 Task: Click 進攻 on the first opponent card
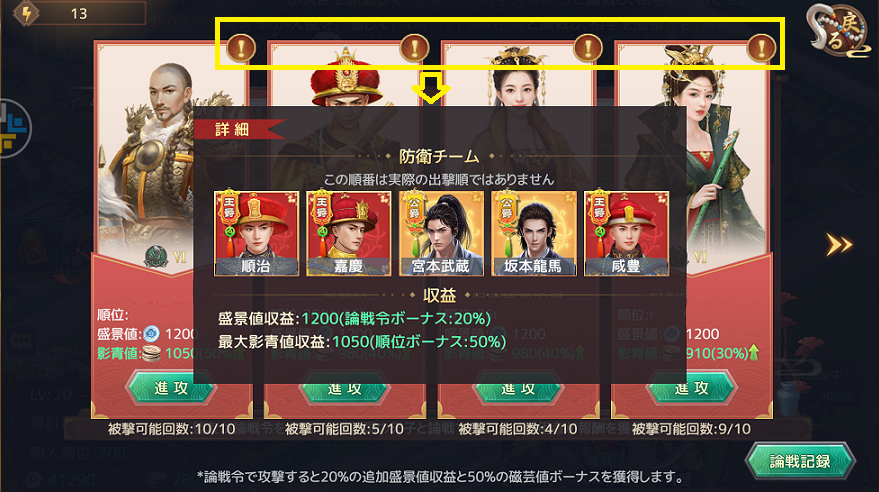(170, 388)
